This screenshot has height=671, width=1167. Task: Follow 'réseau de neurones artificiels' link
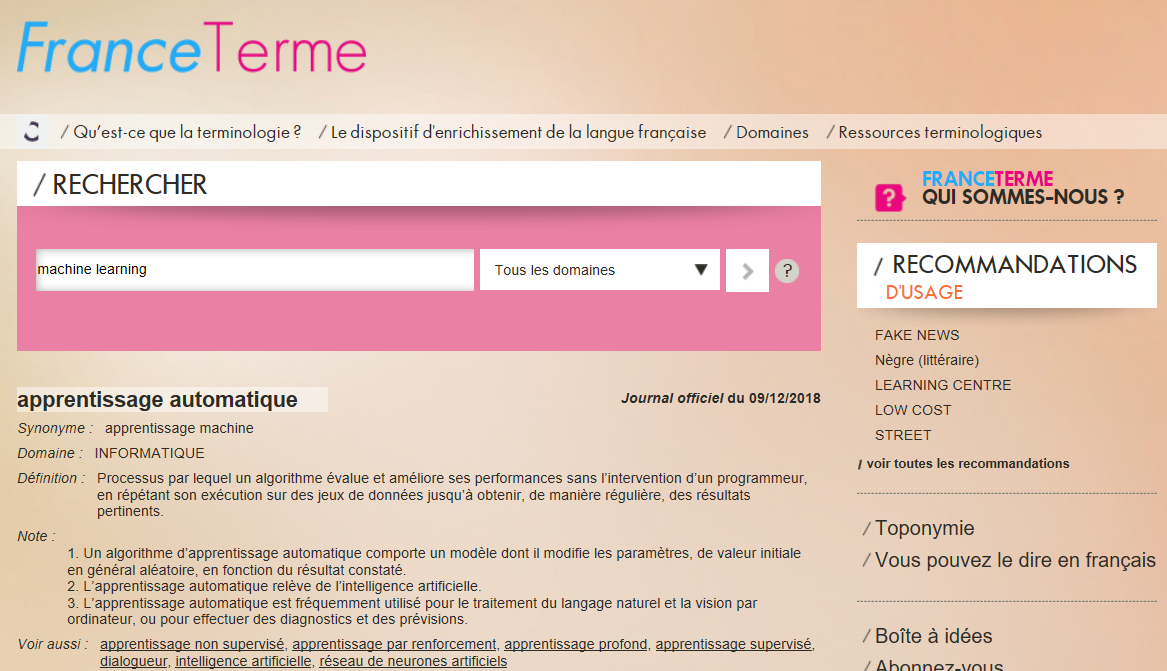coord(413,661)
